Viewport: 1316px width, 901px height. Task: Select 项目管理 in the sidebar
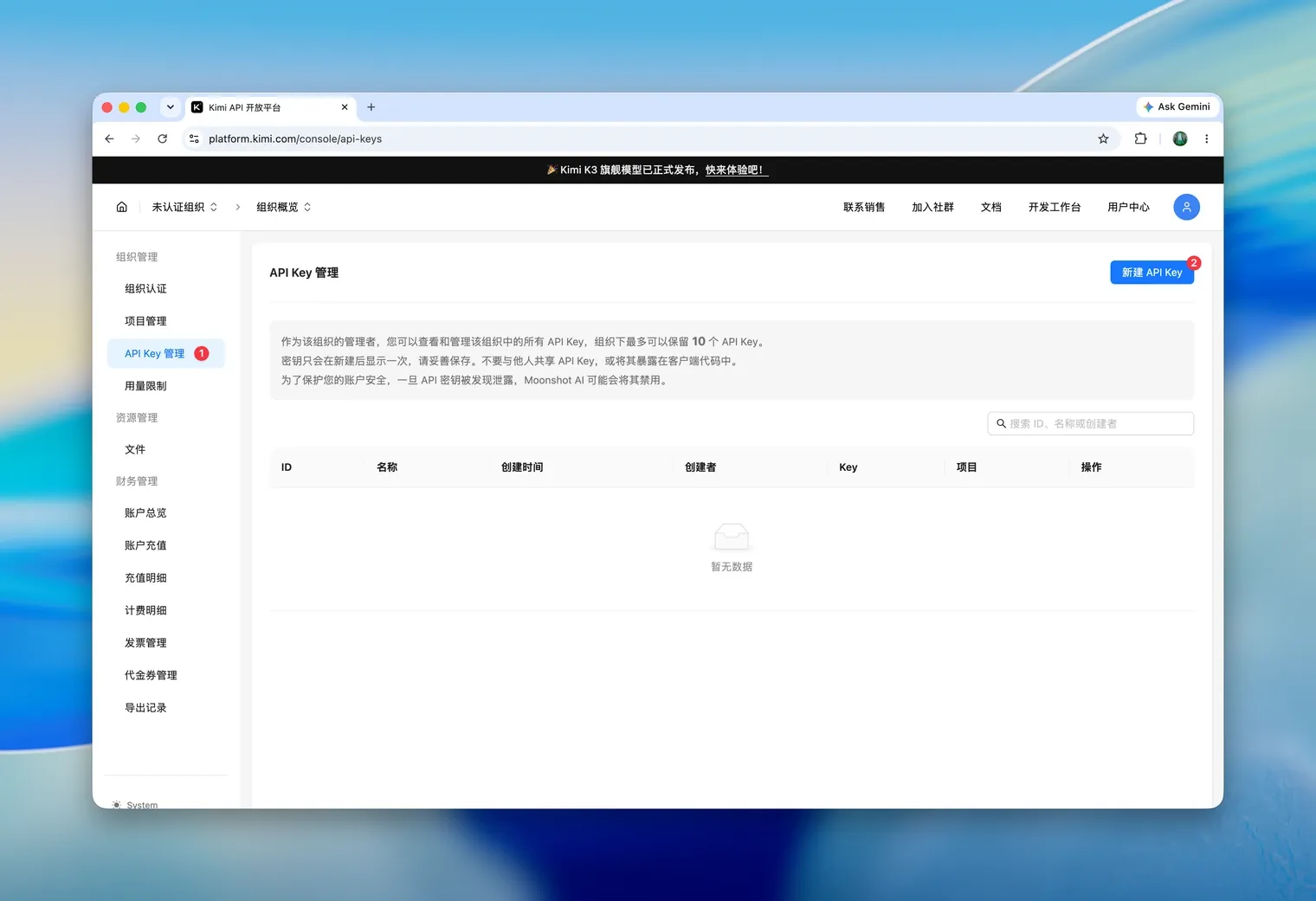[166, 321]
